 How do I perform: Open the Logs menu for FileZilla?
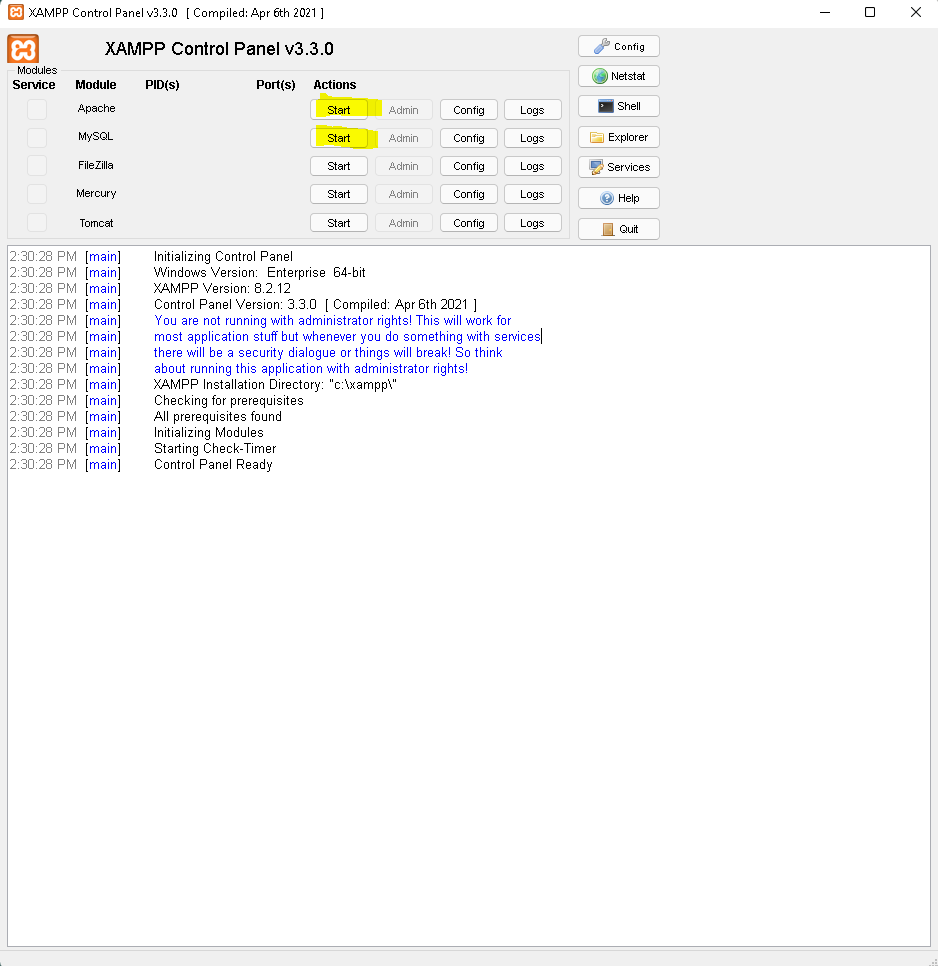point(532,166)
